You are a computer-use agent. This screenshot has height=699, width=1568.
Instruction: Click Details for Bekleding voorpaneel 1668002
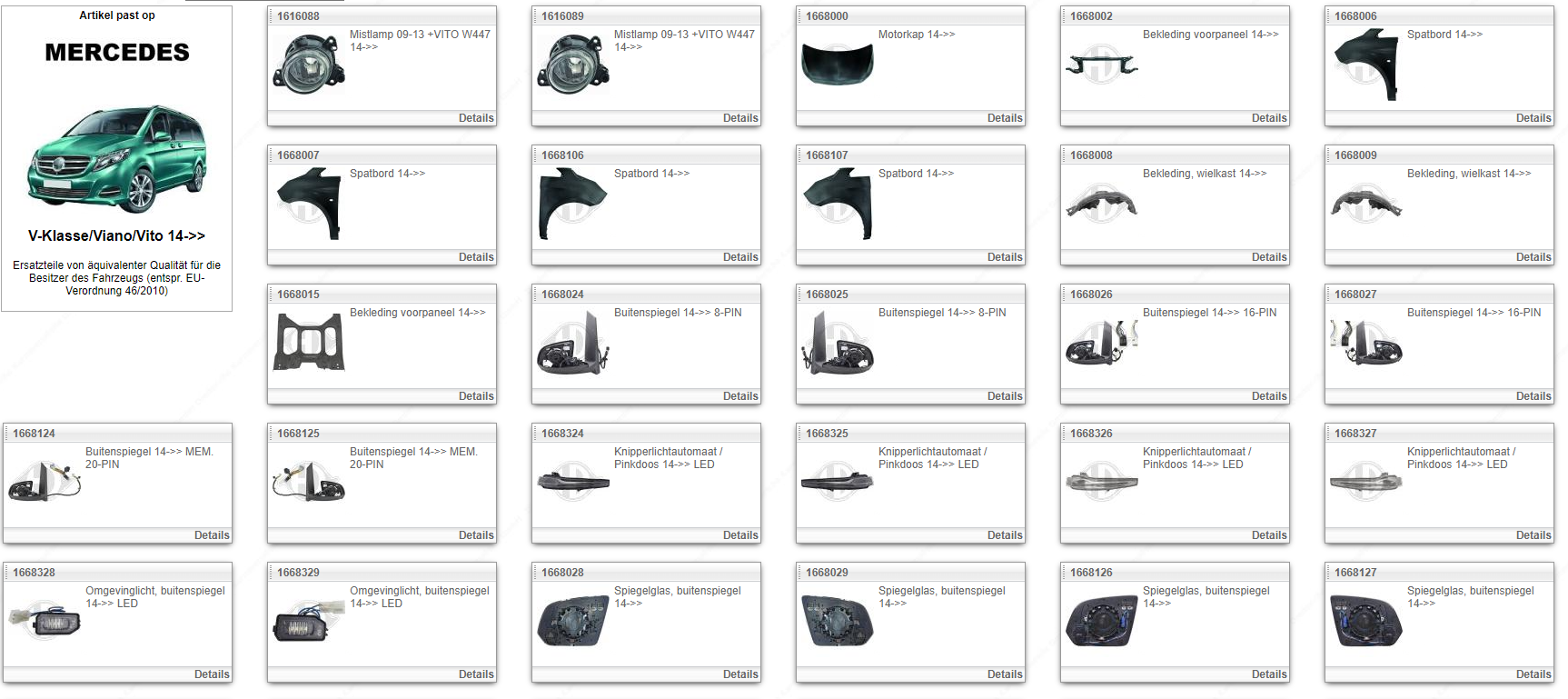point(1268,118)
